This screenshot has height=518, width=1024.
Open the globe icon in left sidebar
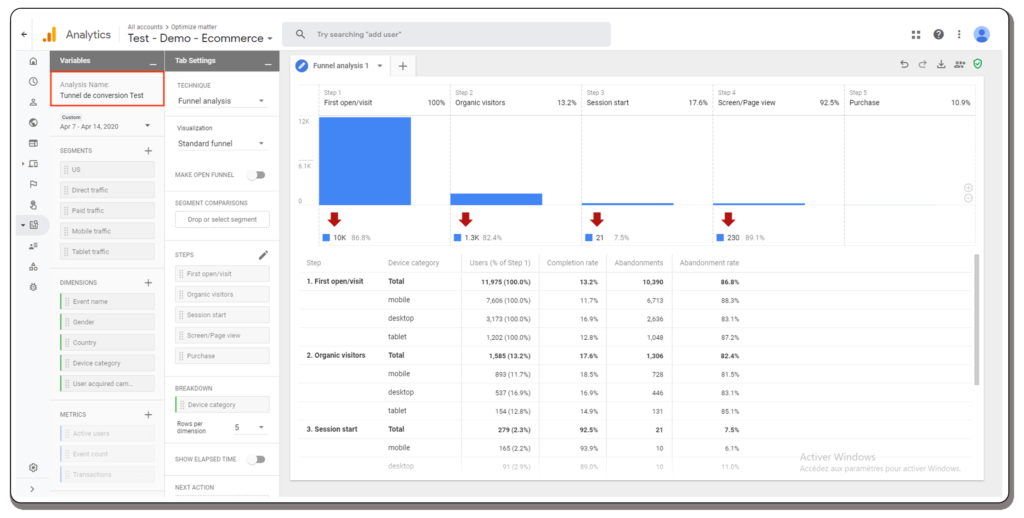coord(33,123)
